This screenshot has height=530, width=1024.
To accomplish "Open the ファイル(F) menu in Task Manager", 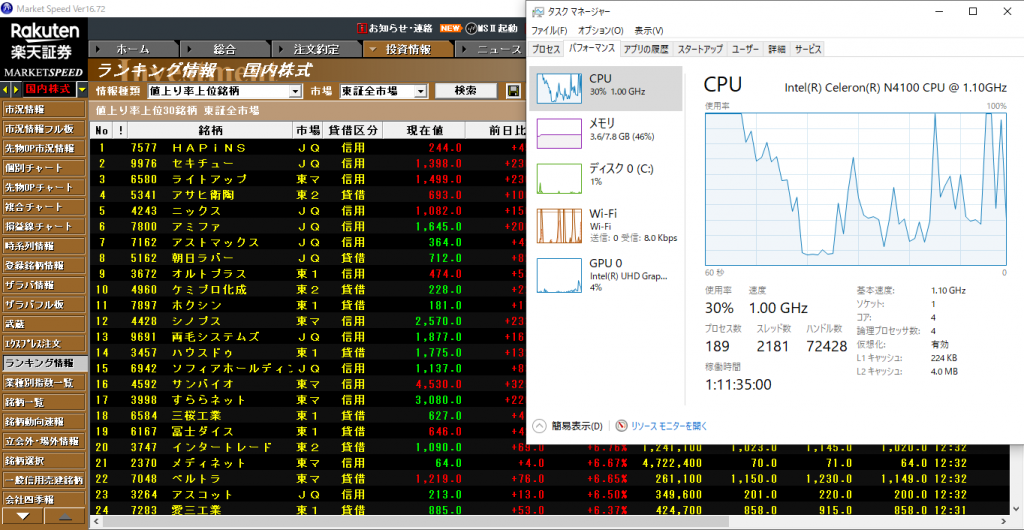I will tap(549, 31).
